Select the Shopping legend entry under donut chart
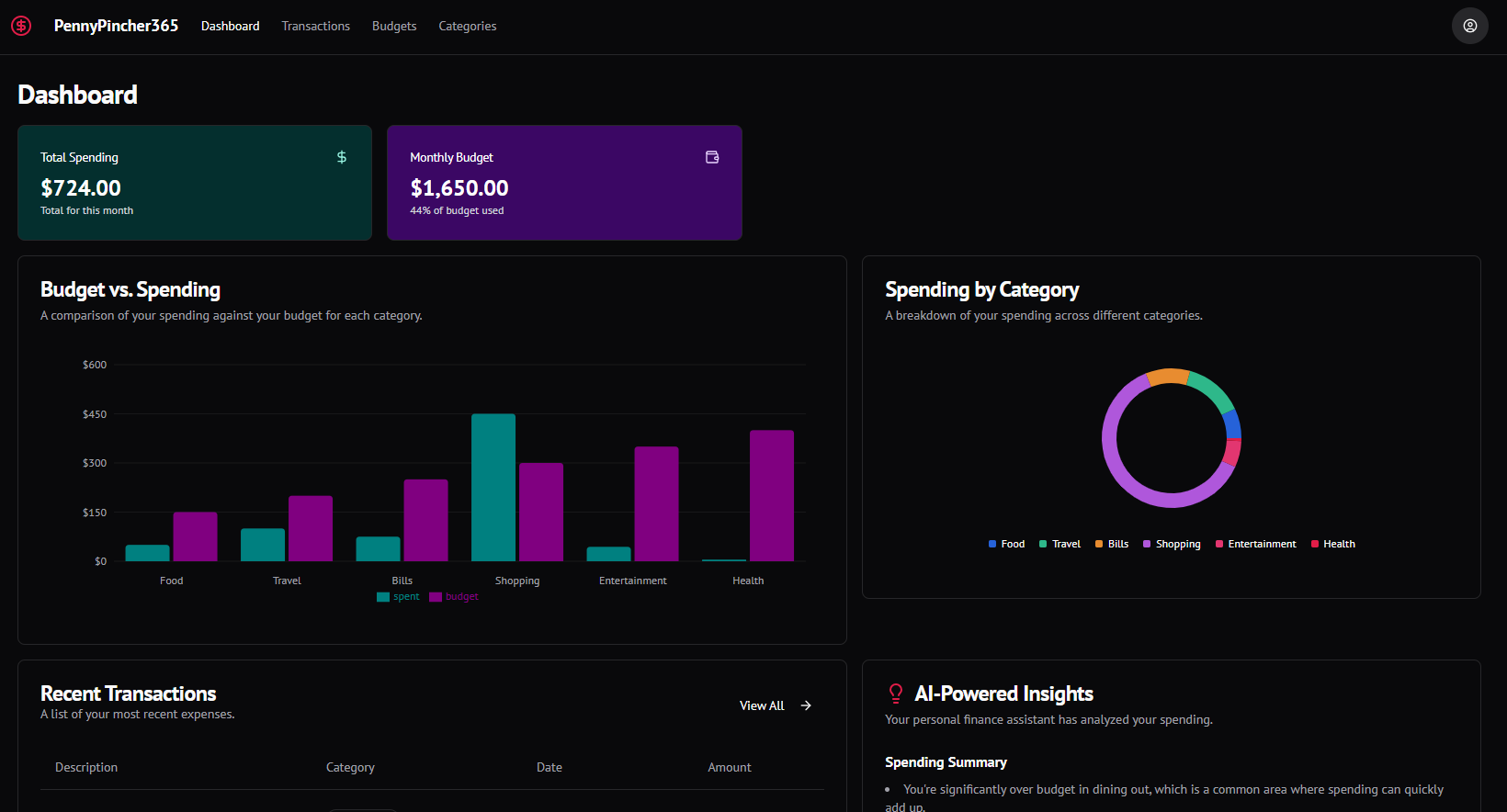 click(1172, 544)
